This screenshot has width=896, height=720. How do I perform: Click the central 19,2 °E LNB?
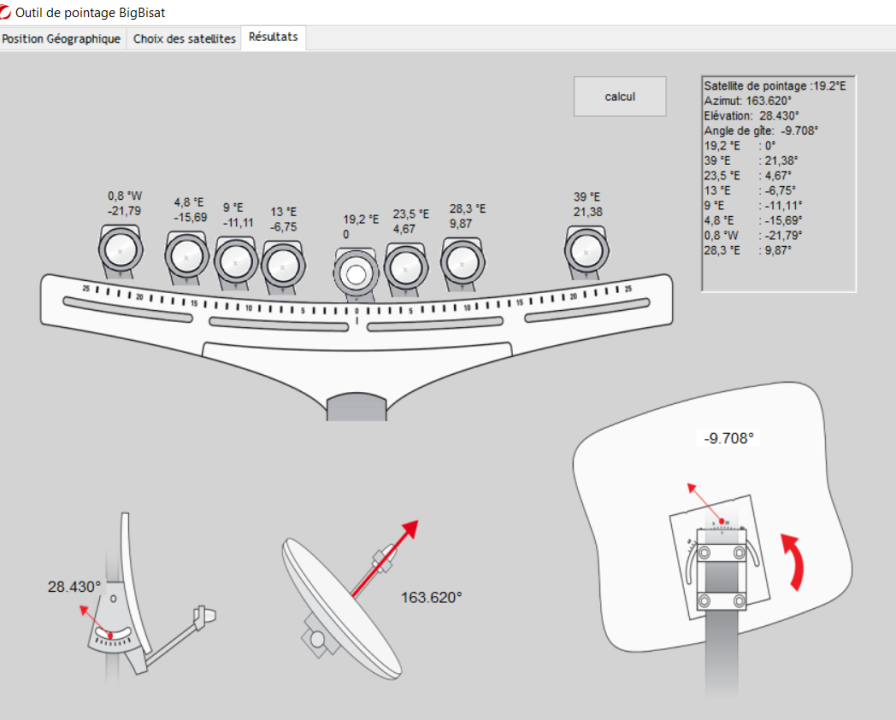pyautogui.click(x=355, y=271)
